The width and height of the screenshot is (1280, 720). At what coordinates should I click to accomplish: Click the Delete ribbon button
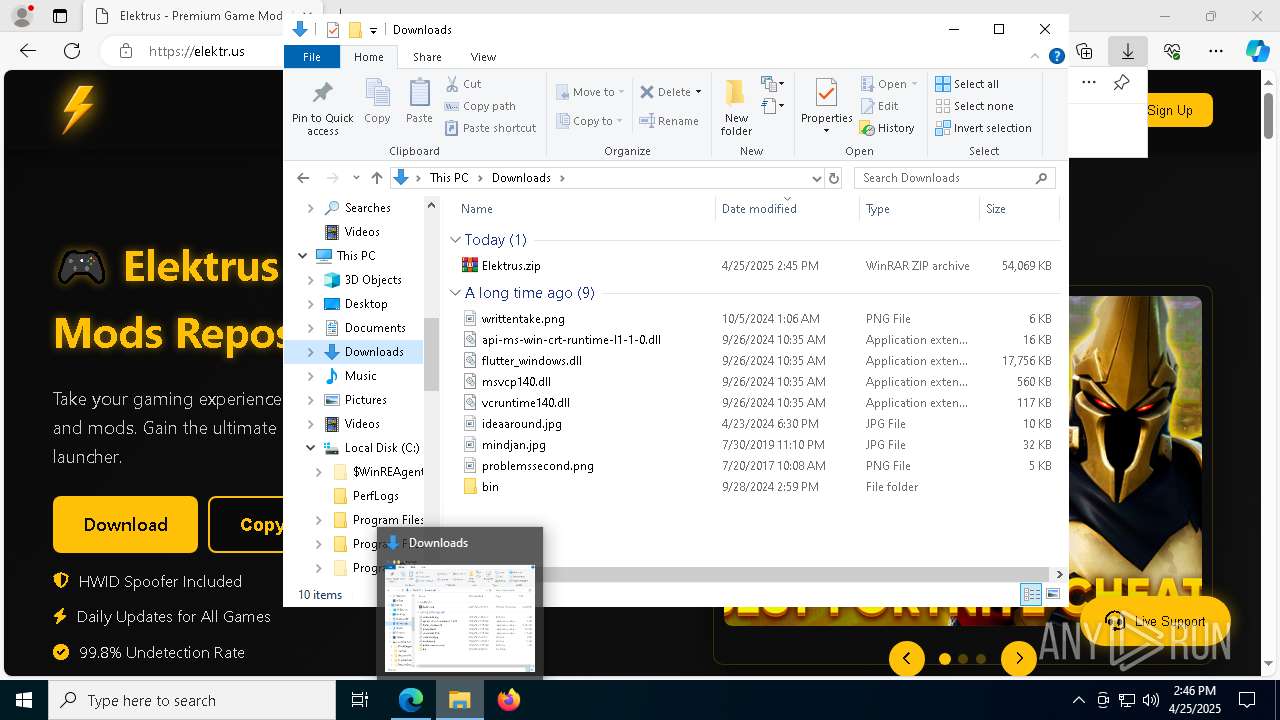(x=670, y=92)
